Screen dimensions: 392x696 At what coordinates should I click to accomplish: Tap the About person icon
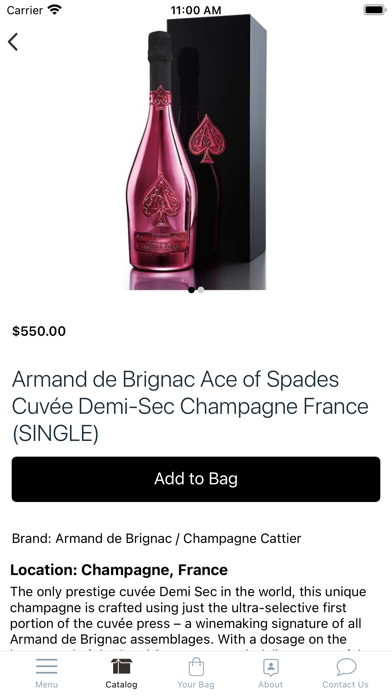point(270,667)
